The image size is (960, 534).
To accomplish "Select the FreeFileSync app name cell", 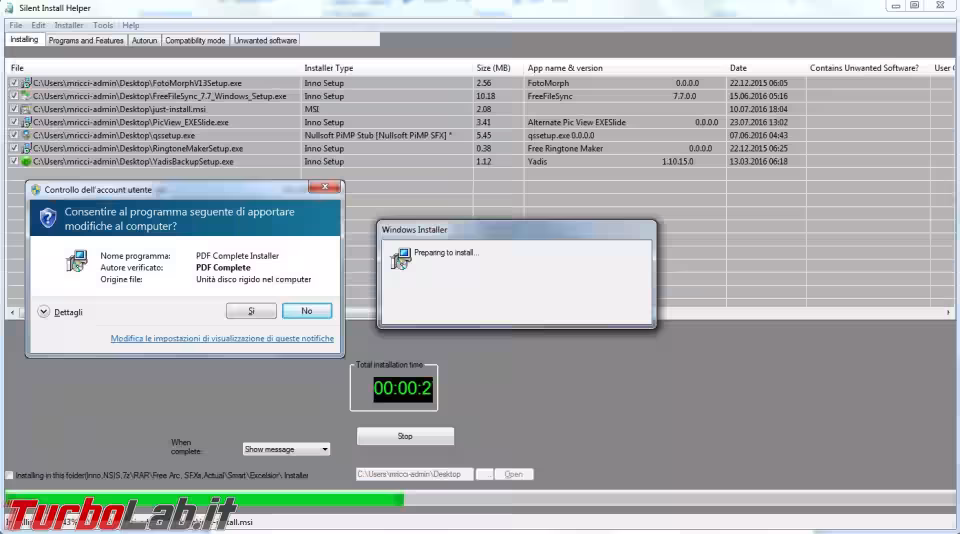I will [x=550, y=96].
